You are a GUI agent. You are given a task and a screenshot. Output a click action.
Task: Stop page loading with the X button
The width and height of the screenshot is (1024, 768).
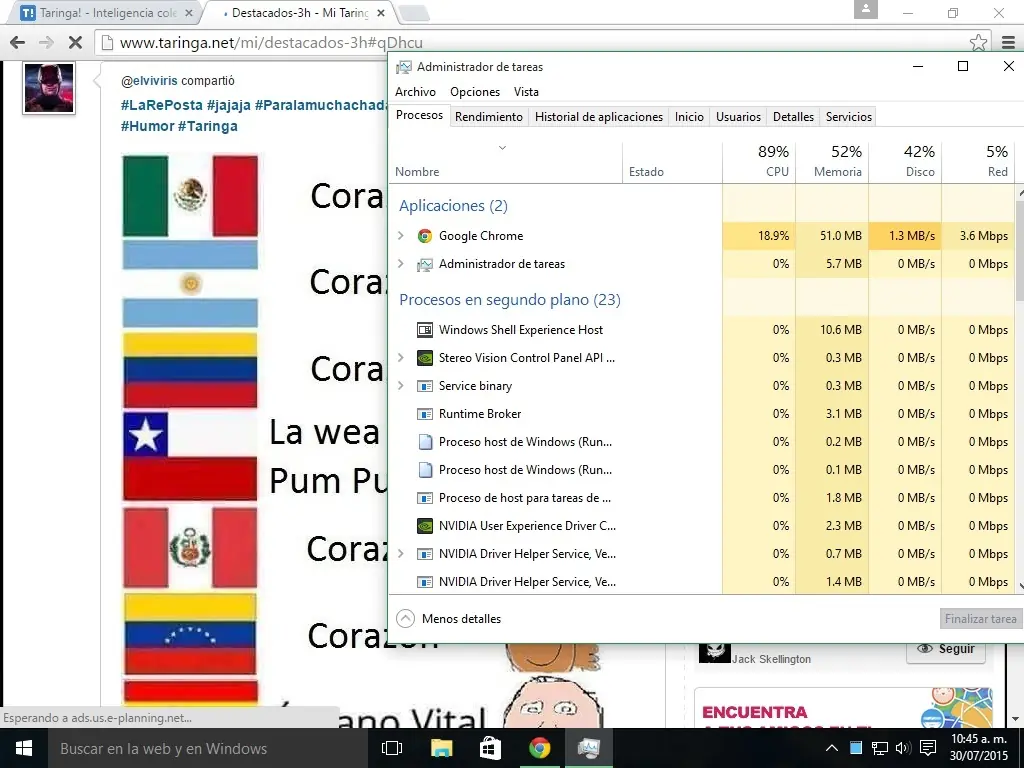coord(75,43)
